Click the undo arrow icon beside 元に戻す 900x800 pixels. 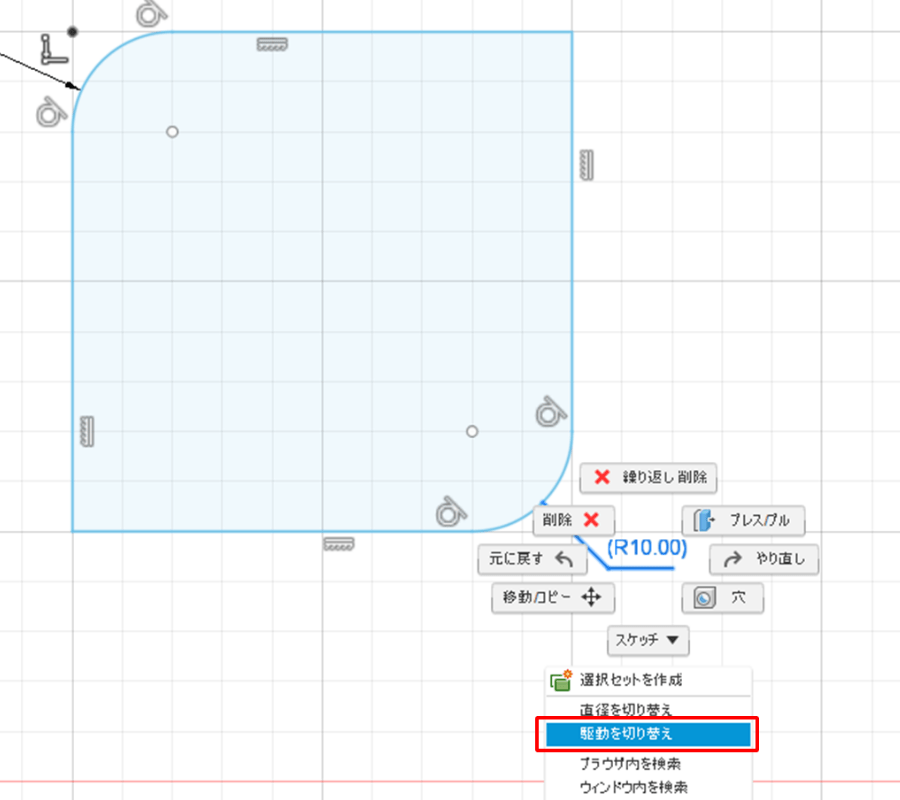(565, 559)
